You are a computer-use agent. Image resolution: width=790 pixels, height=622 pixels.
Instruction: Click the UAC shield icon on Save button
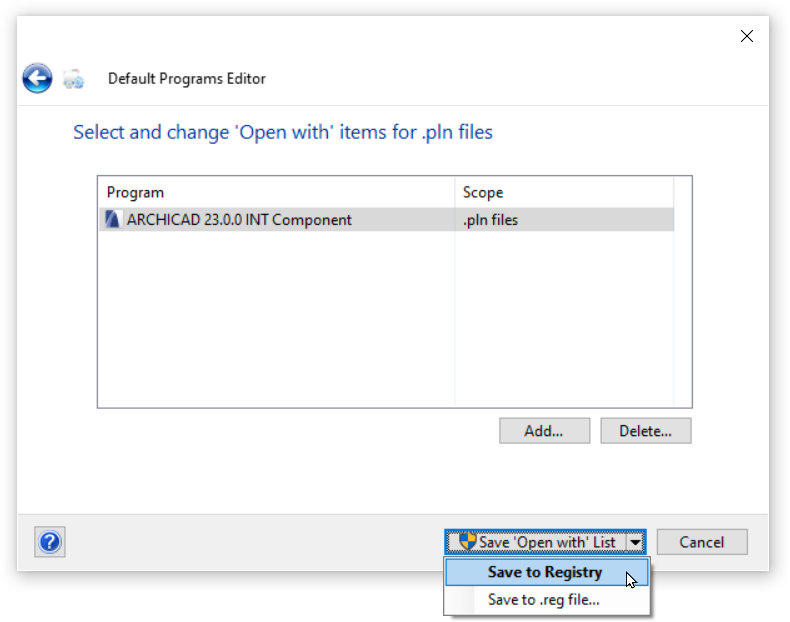tap(467, 541)
